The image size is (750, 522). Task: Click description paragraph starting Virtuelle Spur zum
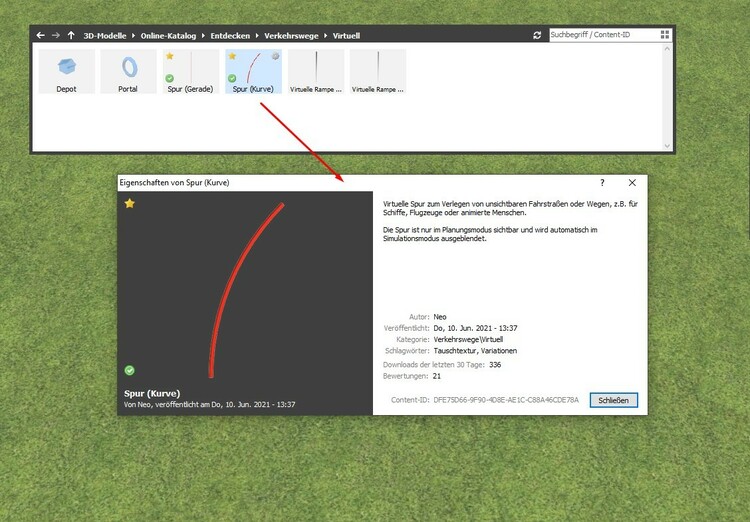(510, 208)
